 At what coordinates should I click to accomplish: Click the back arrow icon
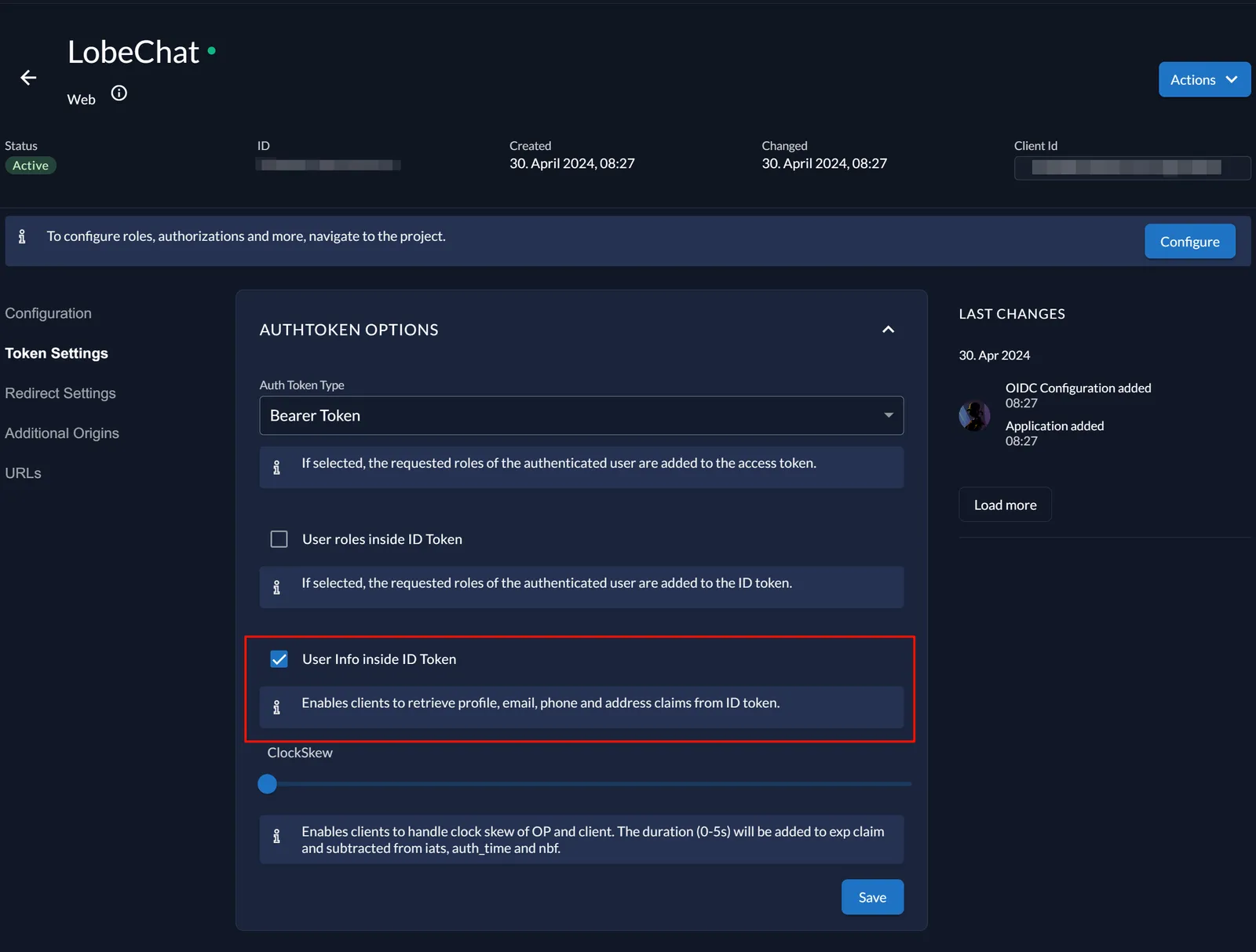click(x=28, y=78)
